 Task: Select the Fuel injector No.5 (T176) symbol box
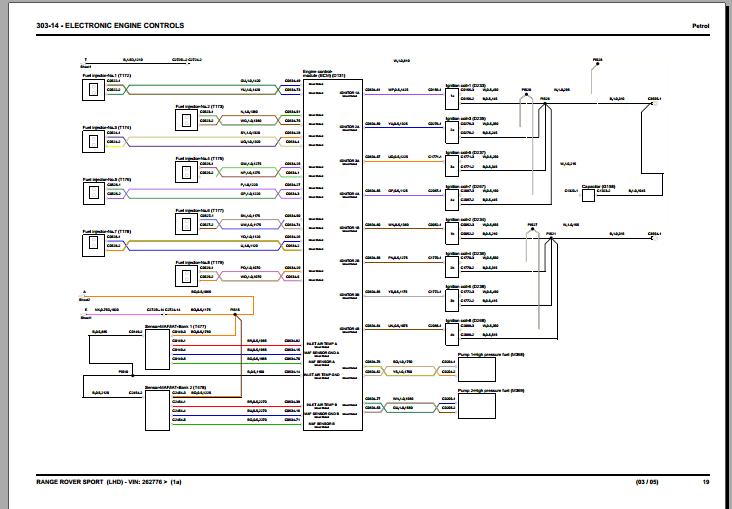coord(93,193)
